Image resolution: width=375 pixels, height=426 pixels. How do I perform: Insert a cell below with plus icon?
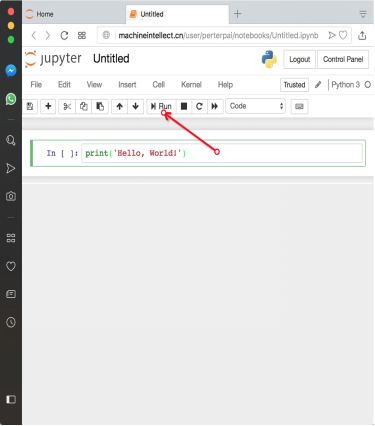pos(48,106)
